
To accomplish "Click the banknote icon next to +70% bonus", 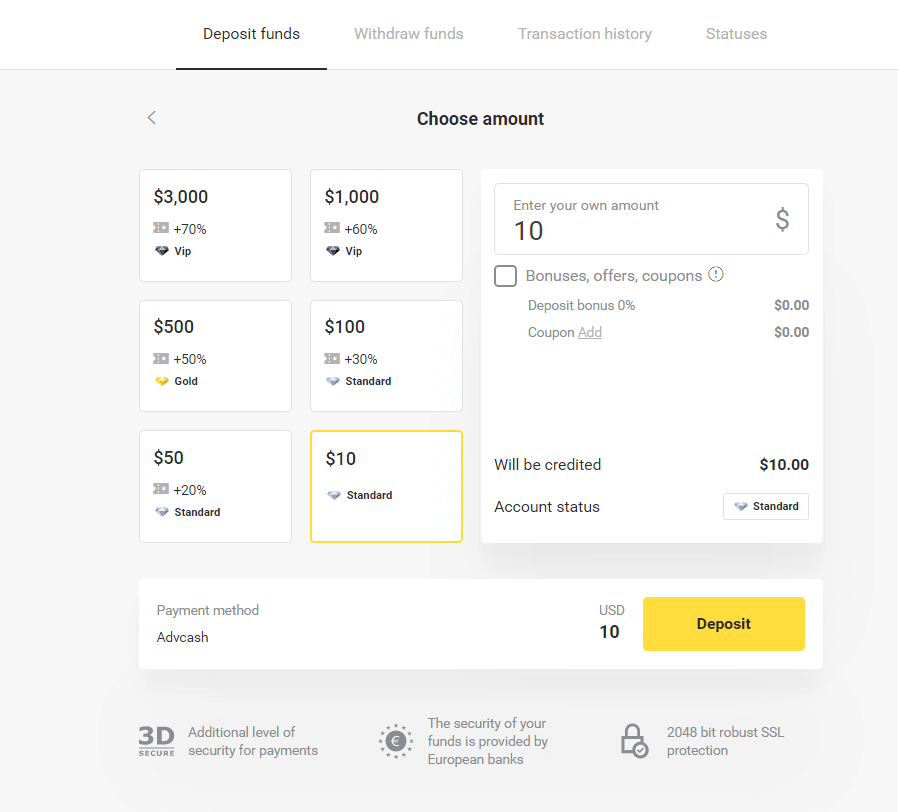I will coord(160,228).
